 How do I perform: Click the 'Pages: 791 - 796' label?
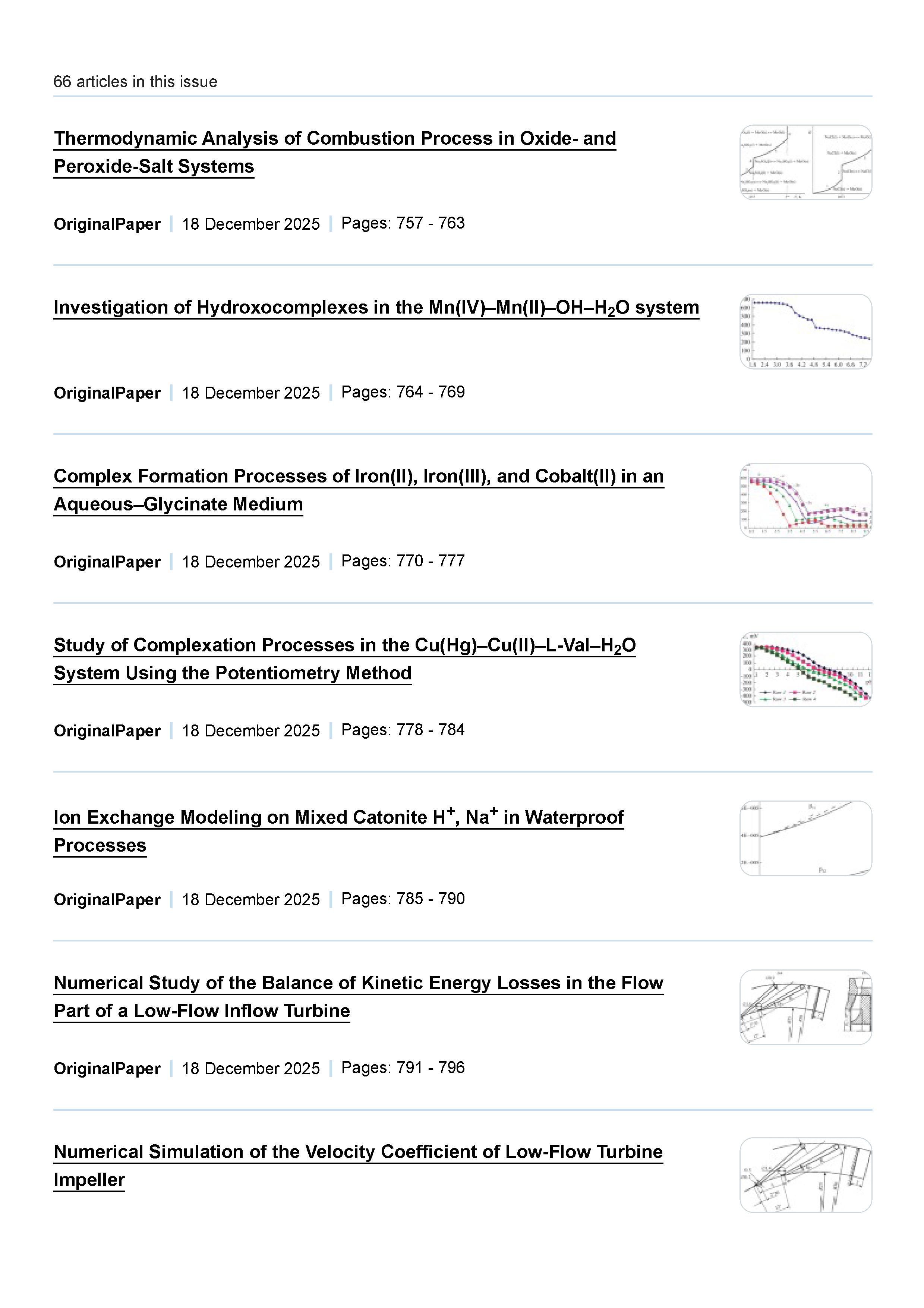[x=403, y=1068]
